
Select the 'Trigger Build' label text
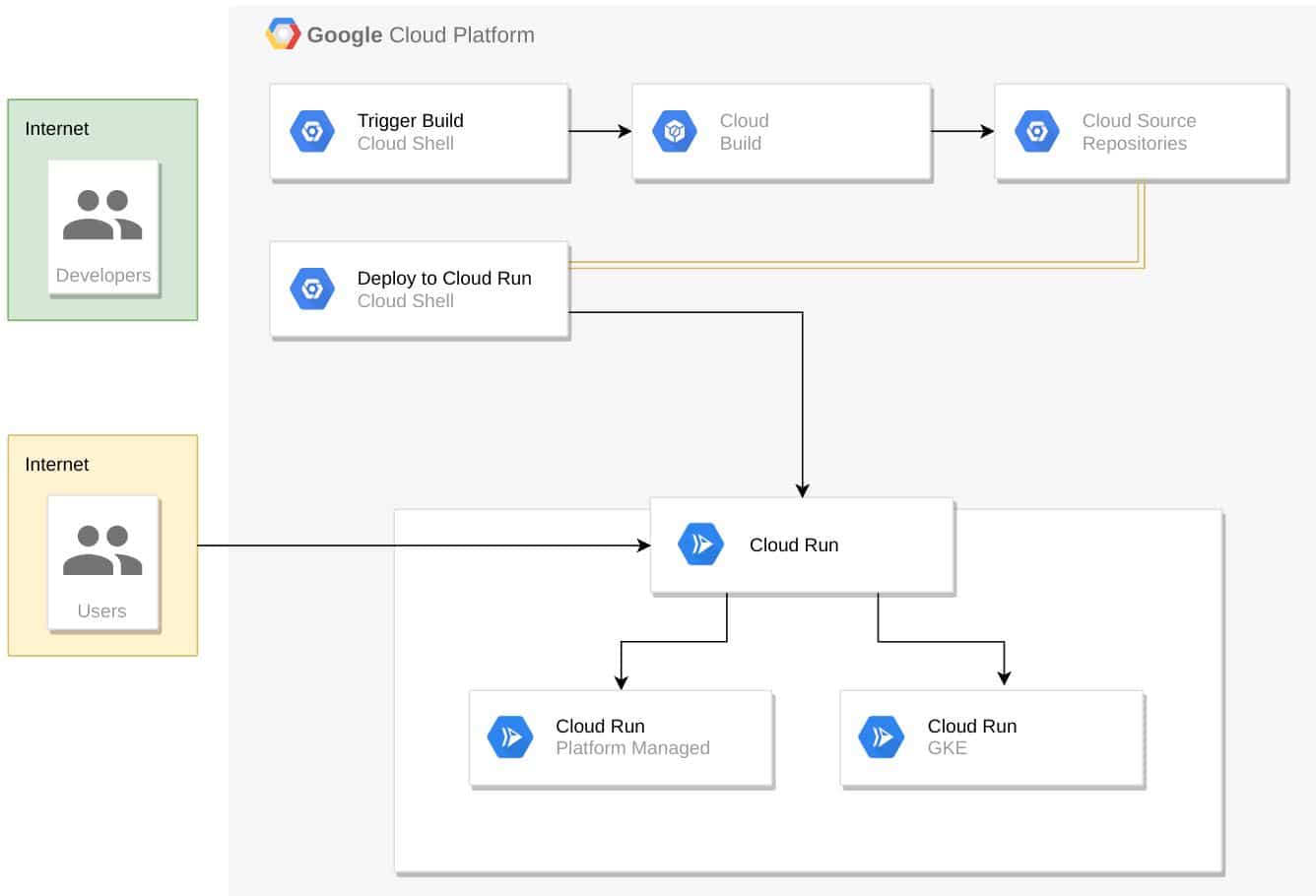410,120
